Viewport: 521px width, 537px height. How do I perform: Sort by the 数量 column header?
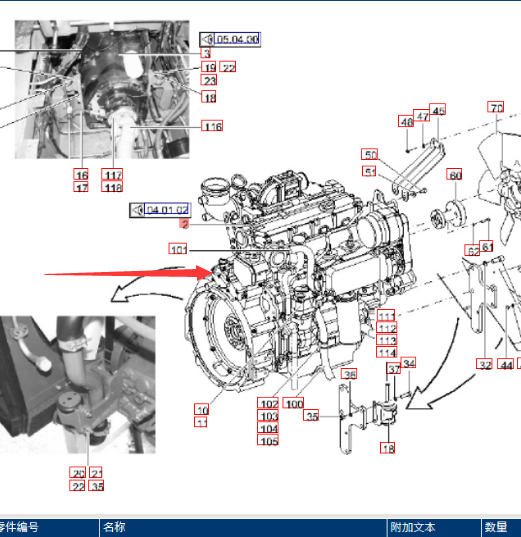pyautogui.click(x=501, y=527)
